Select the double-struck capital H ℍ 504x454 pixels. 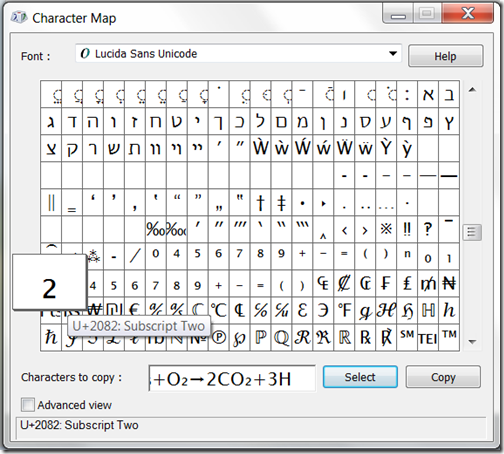(x=428, y=310)
